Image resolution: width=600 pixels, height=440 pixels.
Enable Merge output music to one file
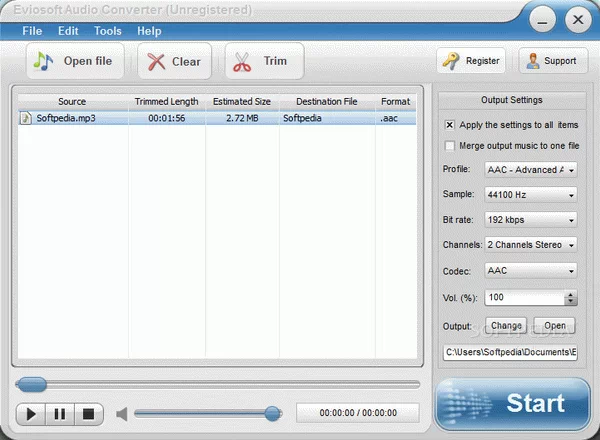click(450, 146)
